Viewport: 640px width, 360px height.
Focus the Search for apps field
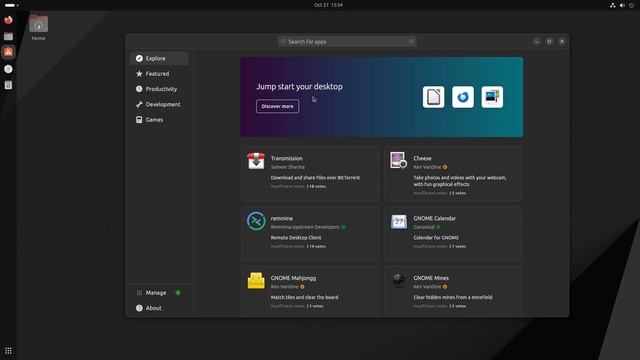click(347, 42)
